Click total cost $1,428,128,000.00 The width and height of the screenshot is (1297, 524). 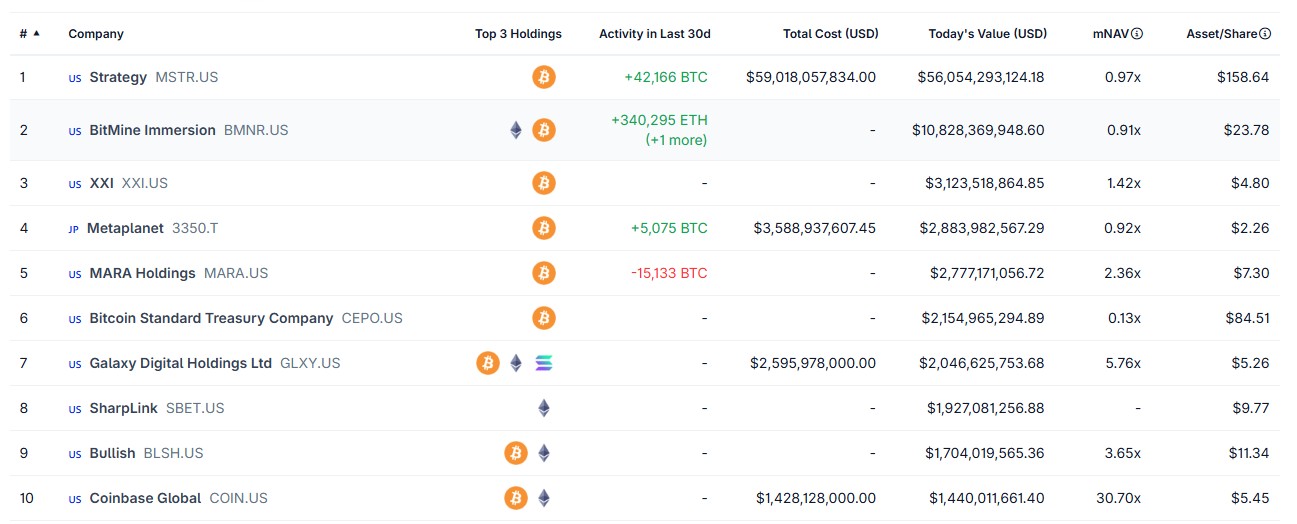[816, 498]
